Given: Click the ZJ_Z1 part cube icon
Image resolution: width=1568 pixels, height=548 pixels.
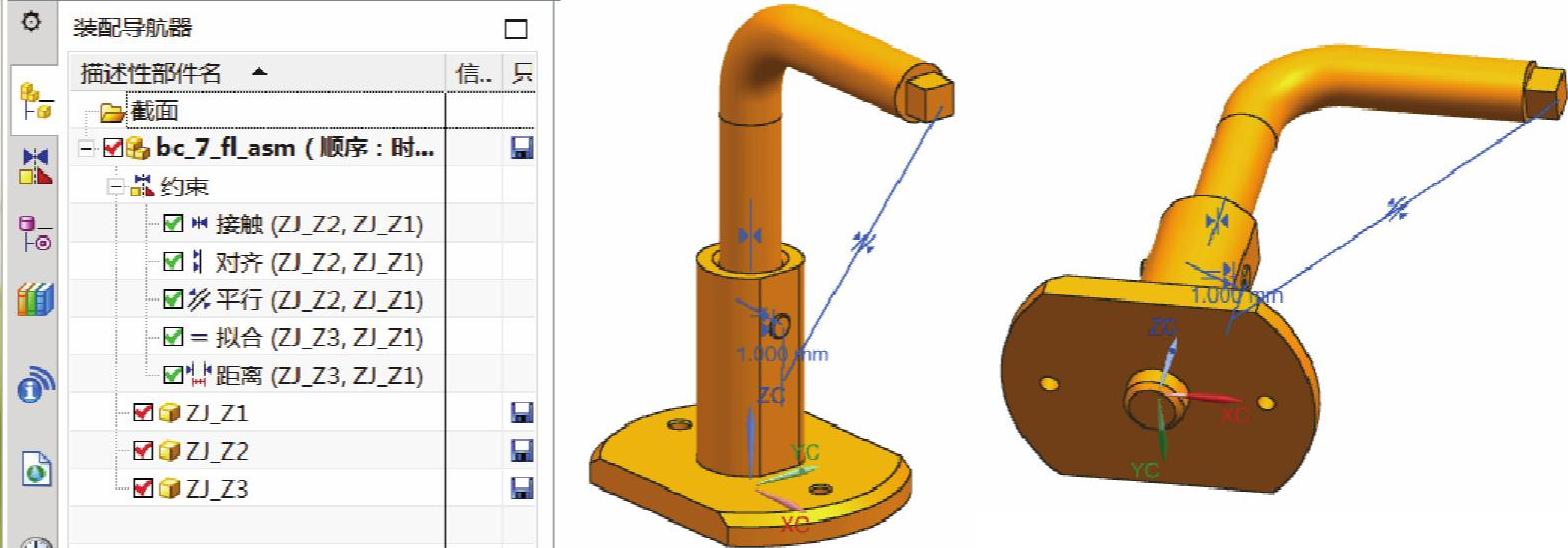Looking at the screenshot, I should tap(169, 413).
